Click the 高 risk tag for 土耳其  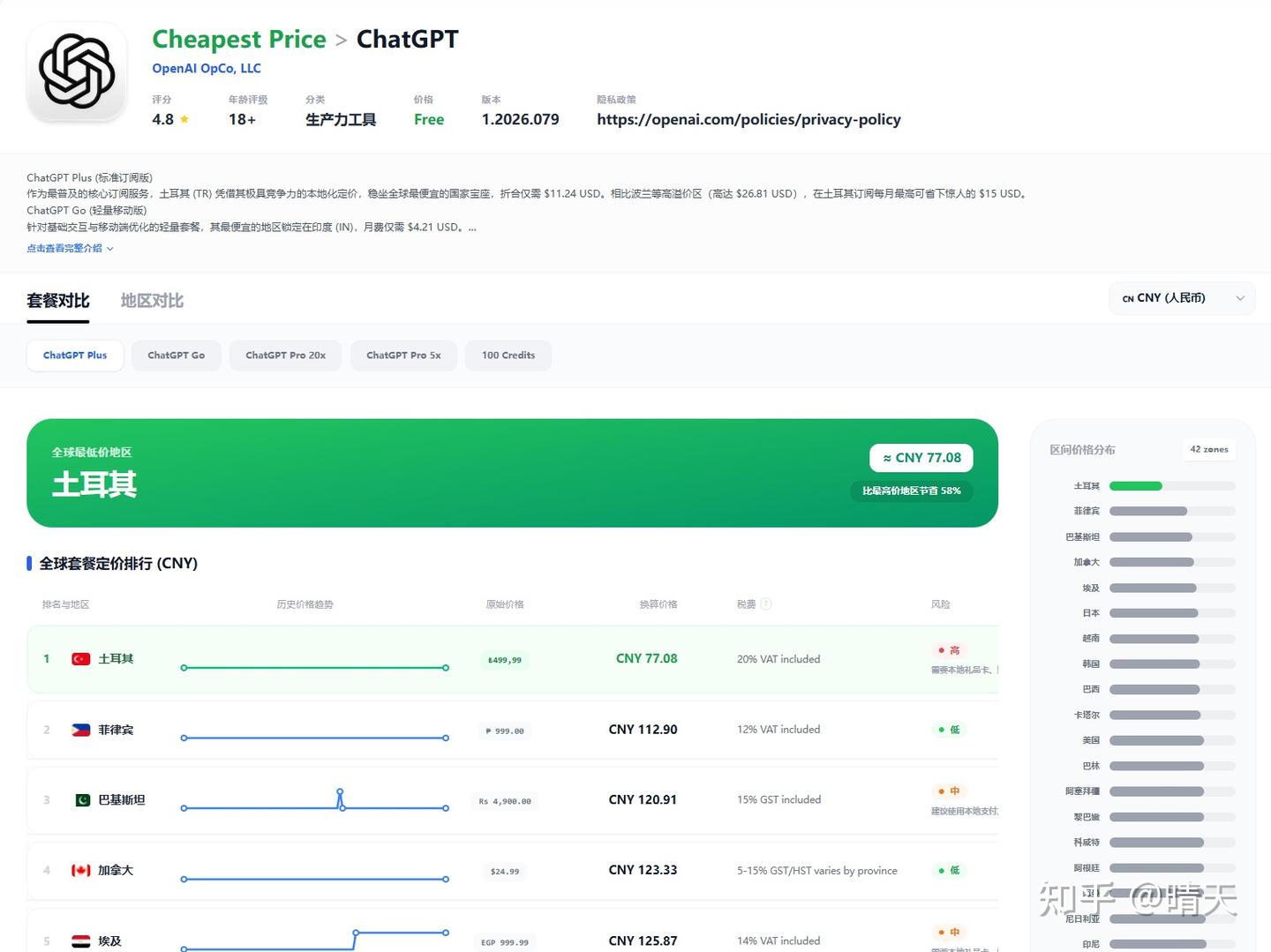tap(950, 650)
